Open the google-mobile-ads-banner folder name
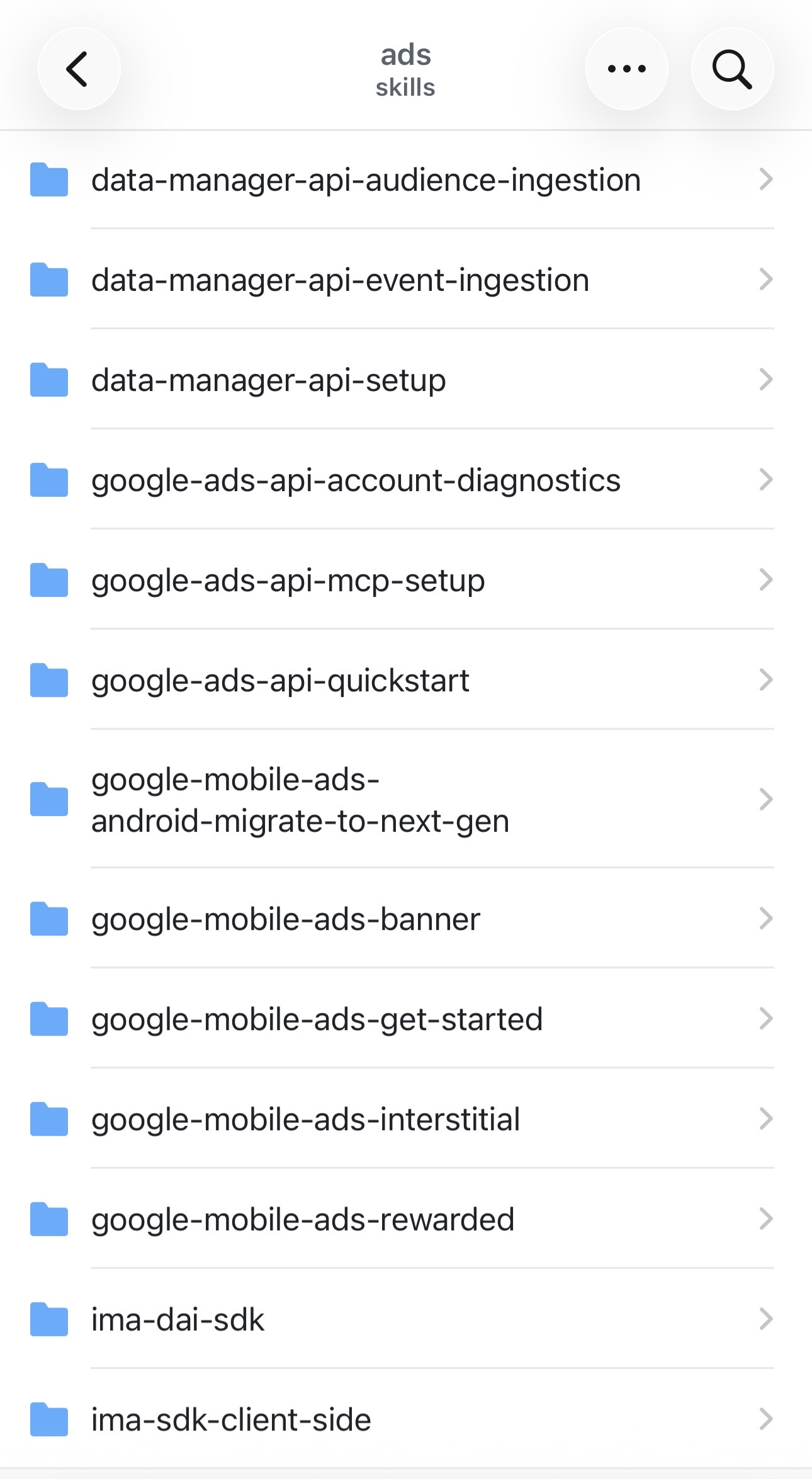812x1479 pixels. point(286,920)
